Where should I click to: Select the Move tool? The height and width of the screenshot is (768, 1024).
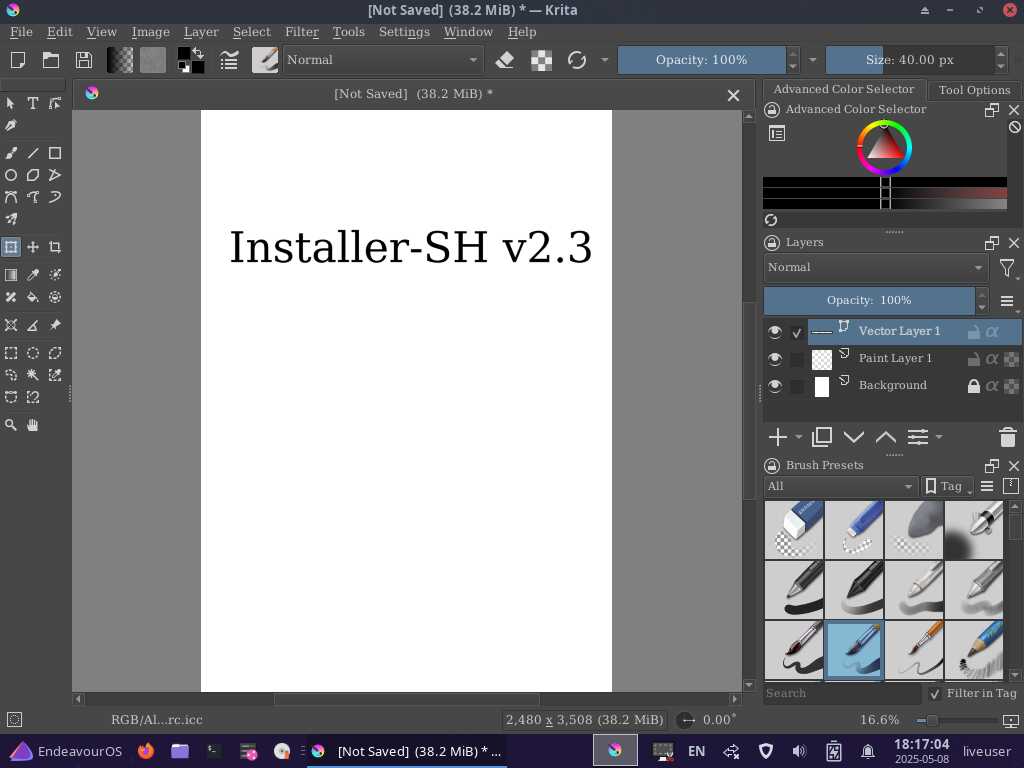pos(33,247)
